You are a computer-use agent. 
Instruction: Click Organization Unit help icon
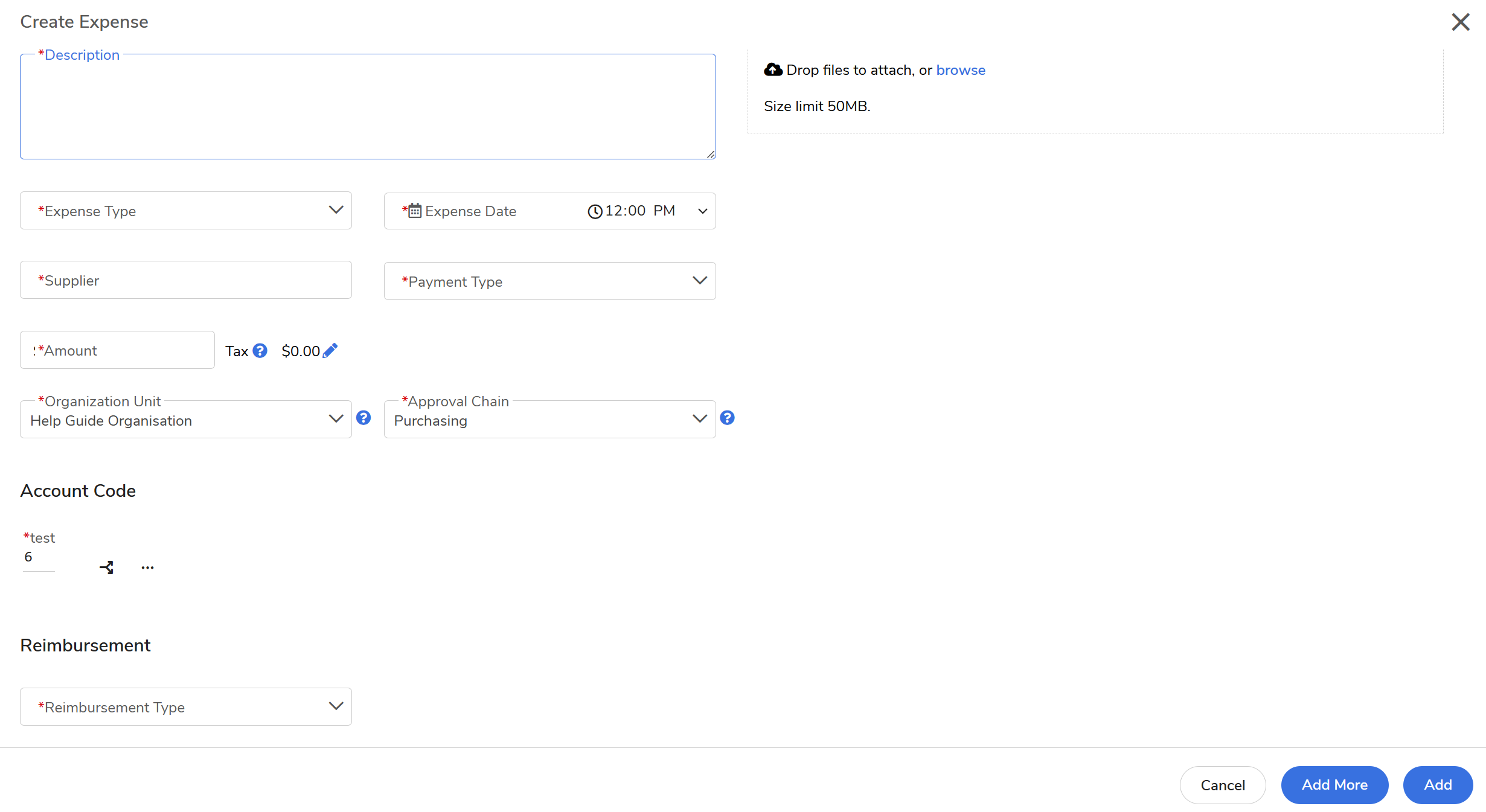363,418
